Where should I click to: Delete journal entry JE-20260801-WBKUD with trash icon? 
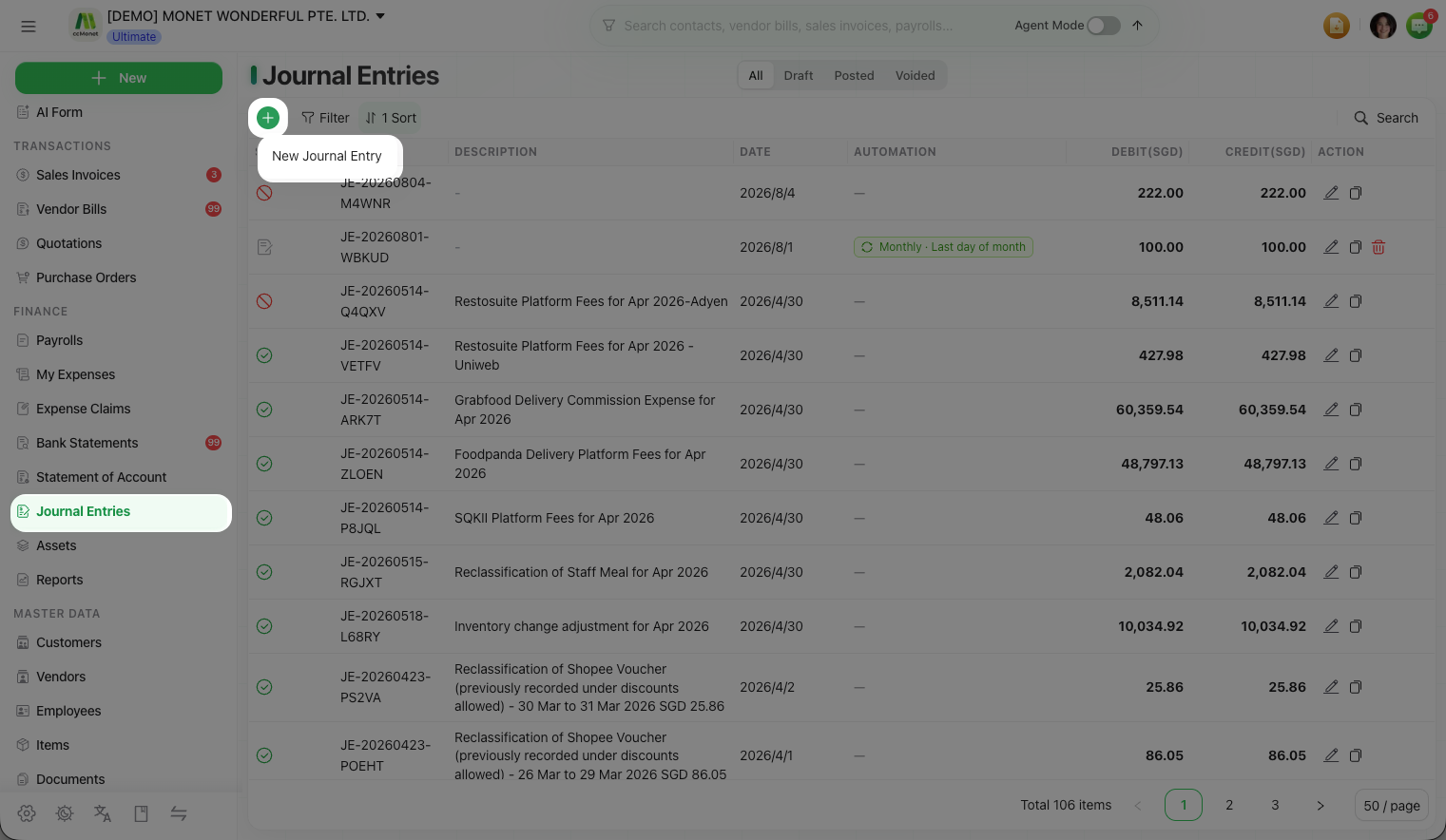[x=1379, y=247]
